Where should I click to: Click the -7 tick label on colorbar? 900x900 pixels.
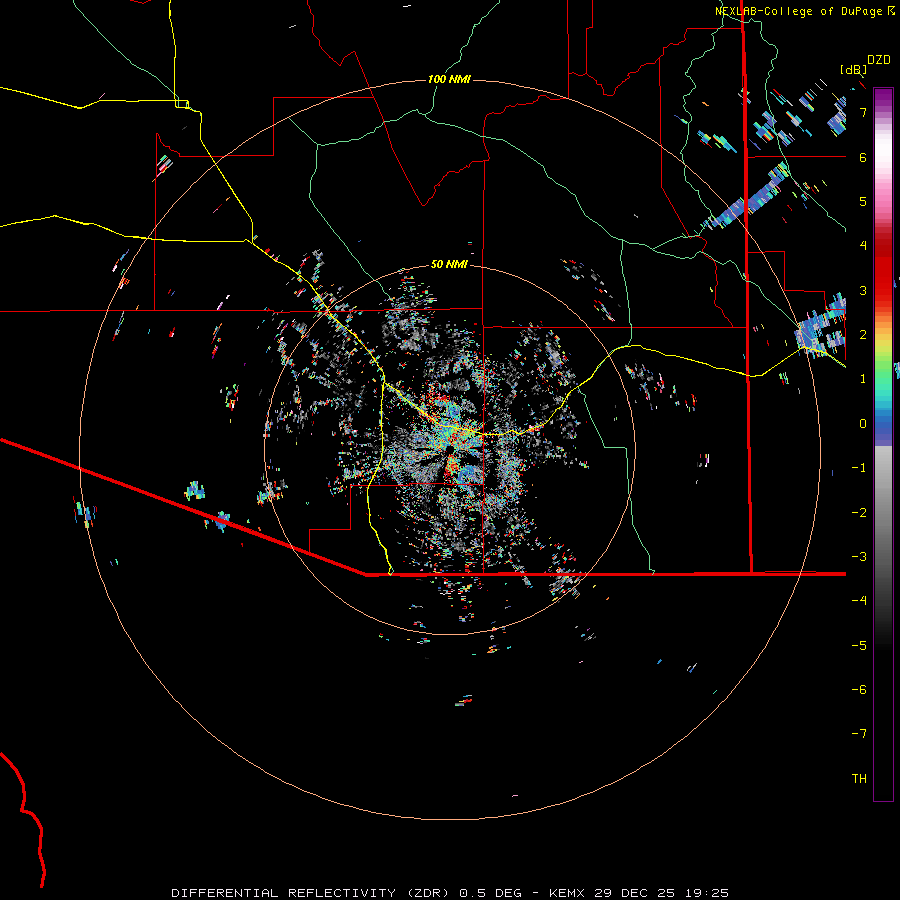pyautogui.click(x=859, y=734)
